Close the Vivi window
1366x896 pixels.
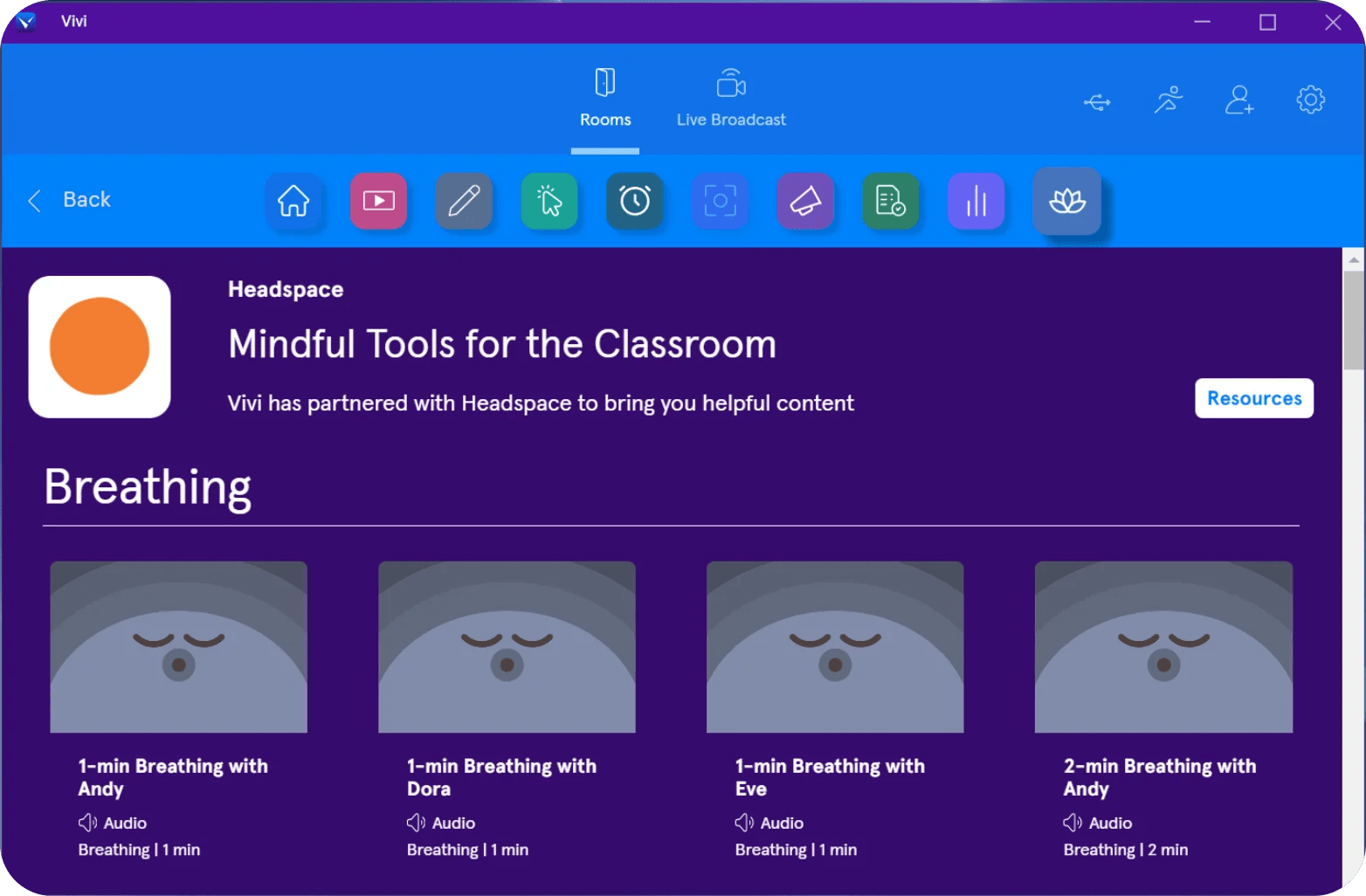pos(1333,22)
